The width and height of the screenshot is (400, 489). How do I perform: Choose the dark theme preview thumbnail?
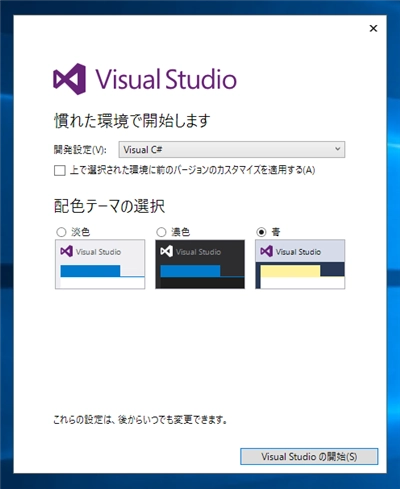point(200,264)
